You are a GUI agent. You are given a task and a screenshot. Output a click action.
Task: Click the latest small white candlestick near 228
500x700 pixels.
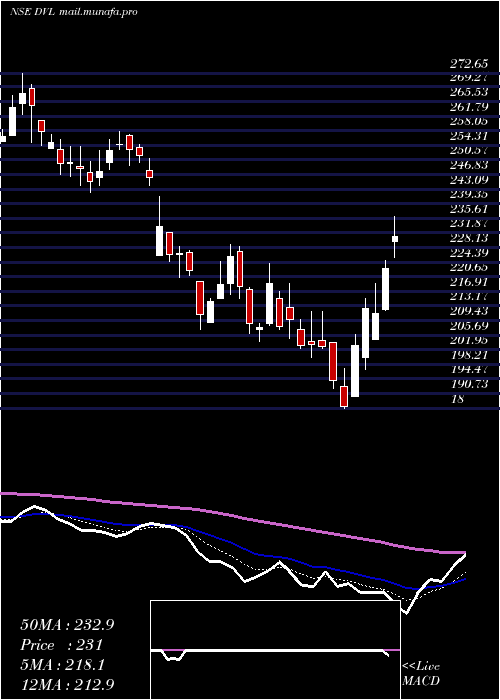click(x=395, y=239)
